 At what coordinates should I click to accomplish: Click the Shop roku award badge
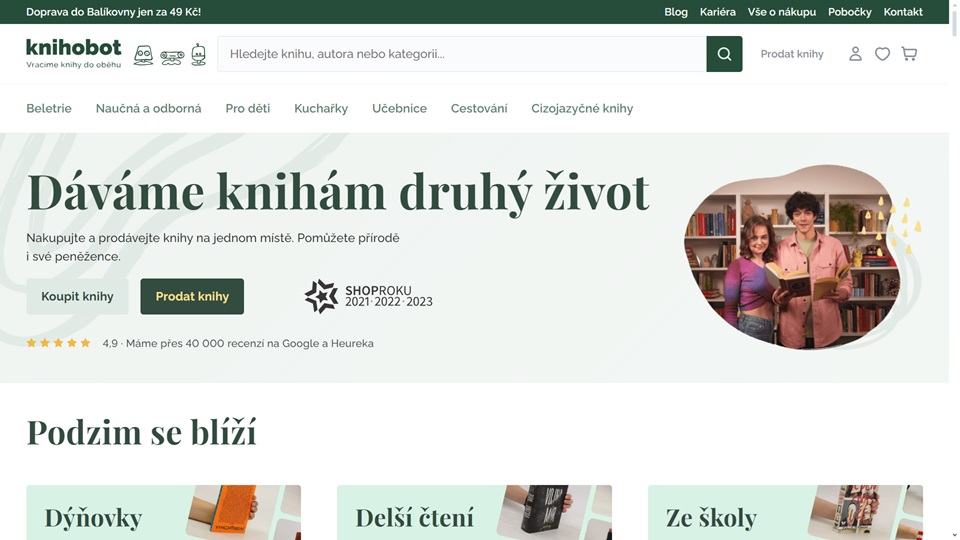tap(368, 296)
